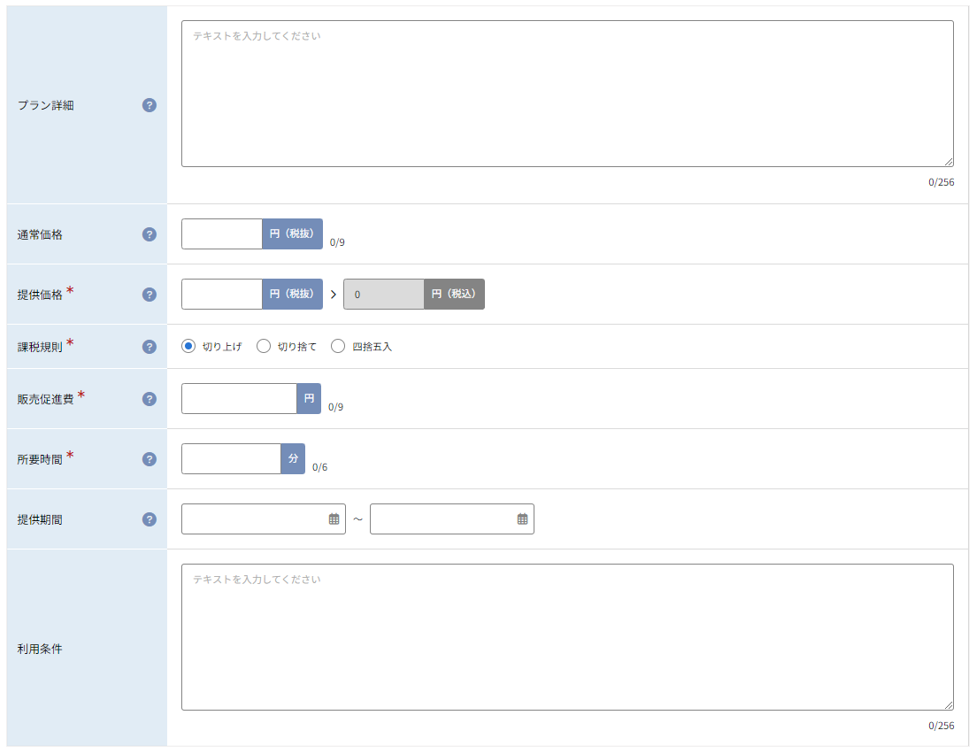Viewport: 975px width, 753px height.
Task: Click the 販売促進費 yen input box
Action: (239, 399)
